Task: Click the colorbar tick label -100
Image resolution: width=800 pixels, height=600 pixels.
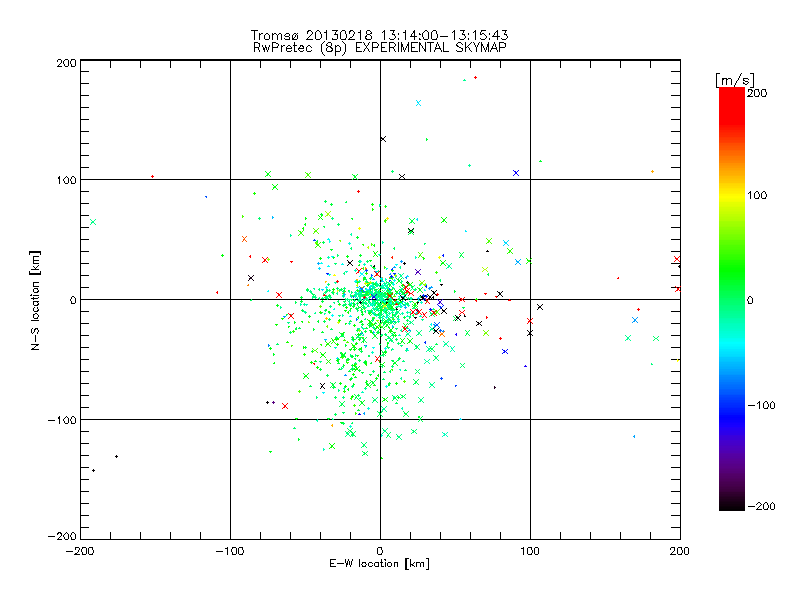Action: click(x=761, y=405)
